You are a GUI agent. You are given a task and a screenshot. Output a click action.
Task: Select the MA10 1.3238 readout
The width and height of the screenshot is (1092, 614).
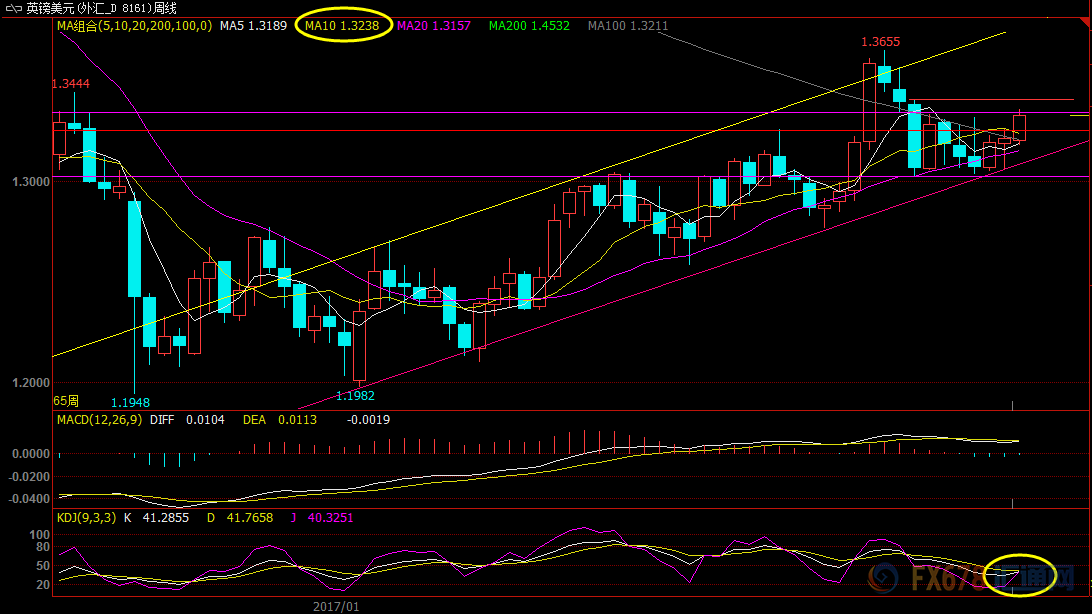342,26
